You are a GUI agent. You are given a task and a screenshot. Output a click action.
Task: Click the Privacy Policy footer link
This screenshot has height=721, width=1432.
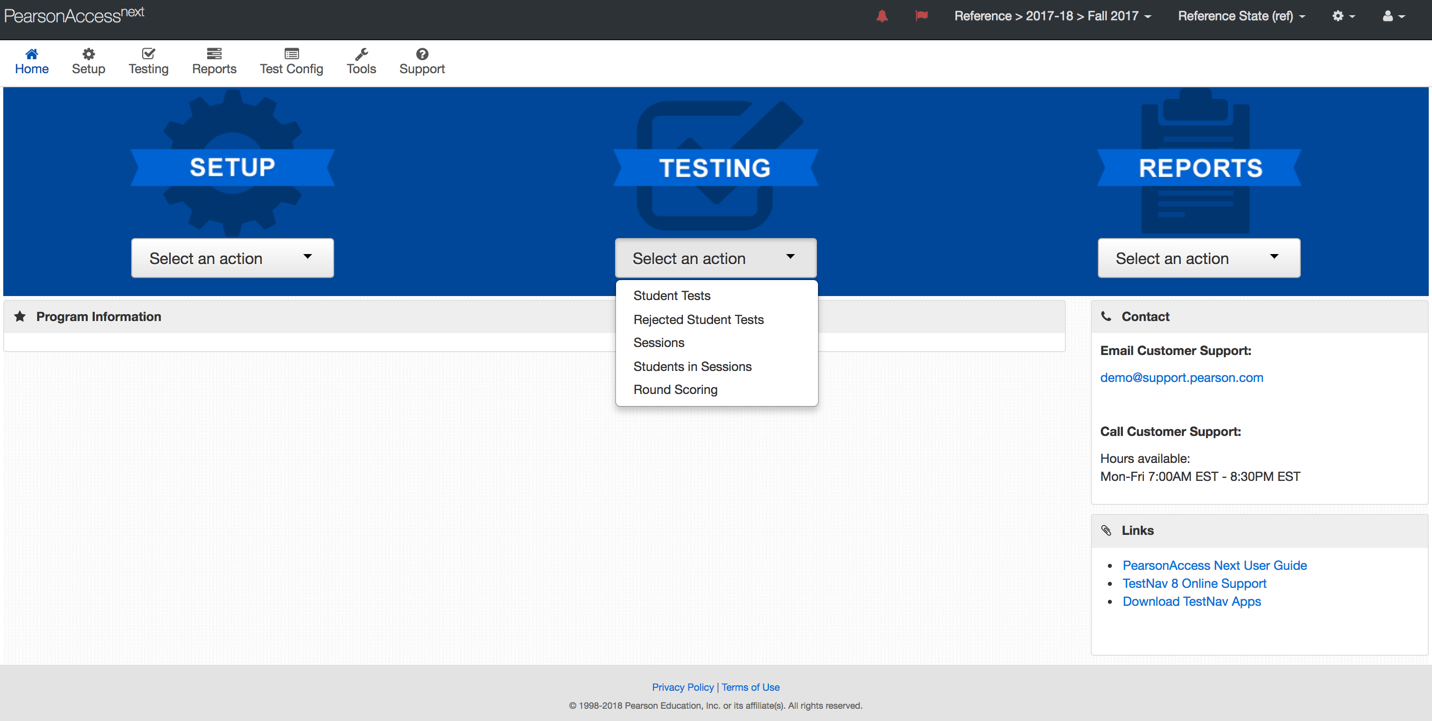683,687
